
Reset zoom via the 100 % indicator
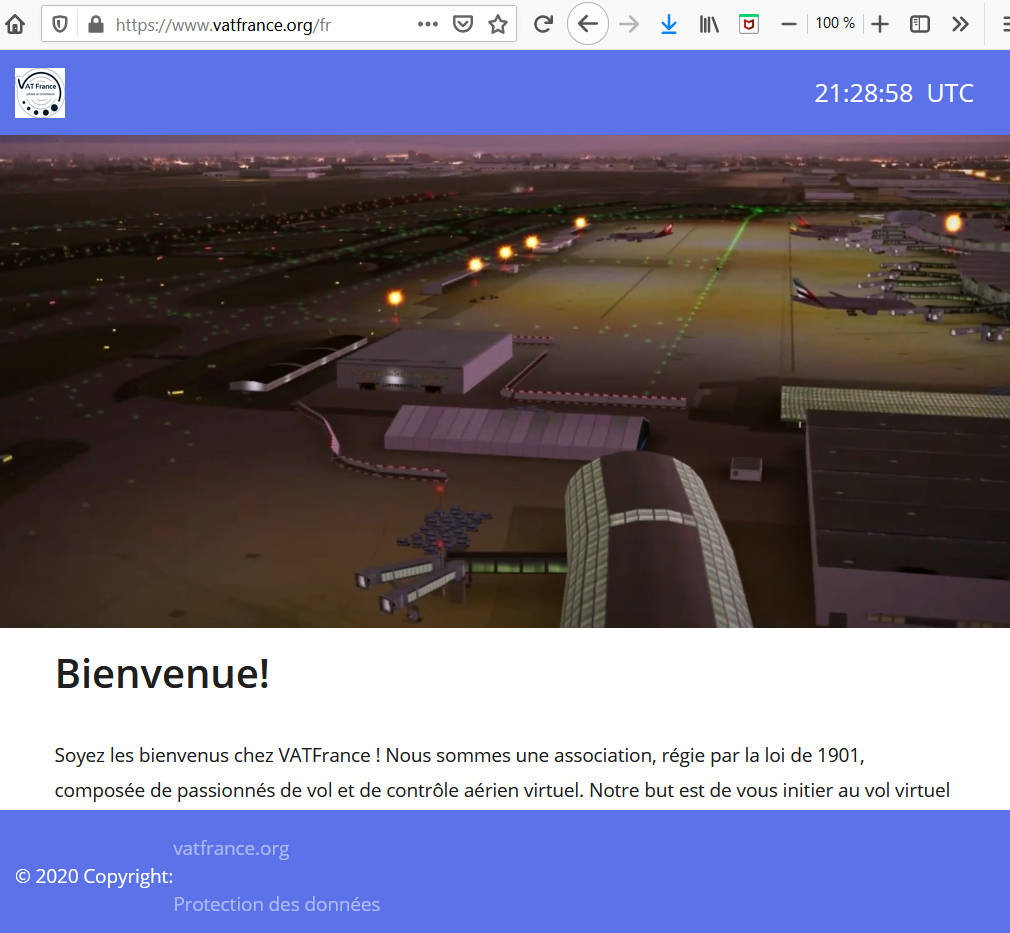point(835,23)
